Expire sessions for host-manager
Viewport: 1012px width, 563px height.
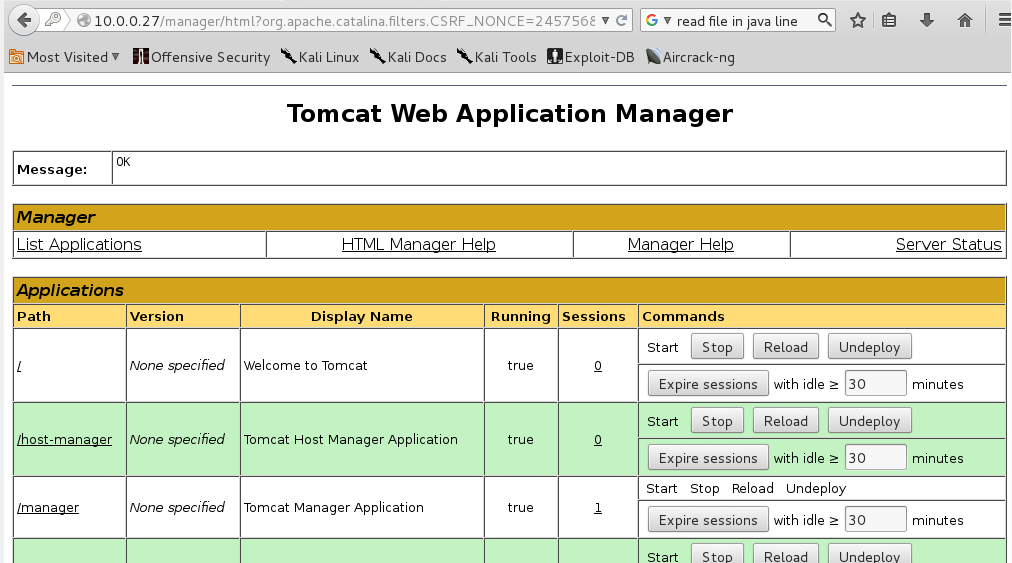[708, 458]
